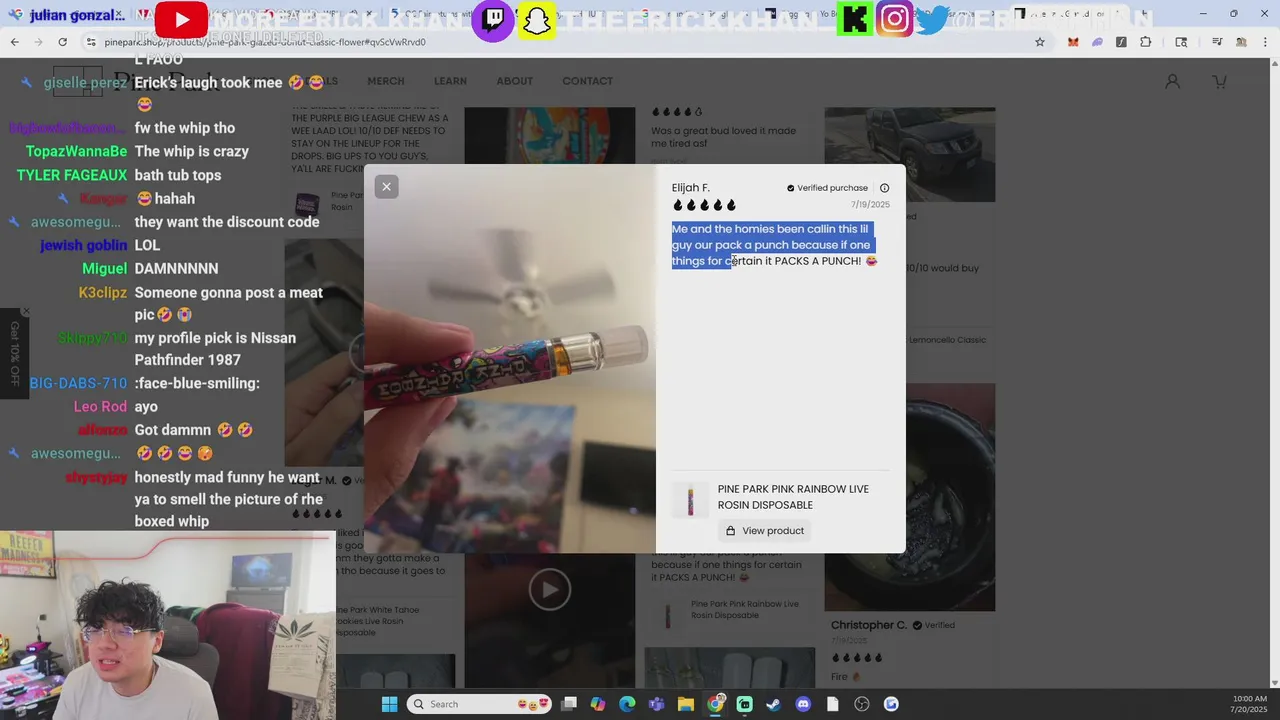Open the MERCH menu item
This screenshot has height=720, width=1280.
click(386, 81)
